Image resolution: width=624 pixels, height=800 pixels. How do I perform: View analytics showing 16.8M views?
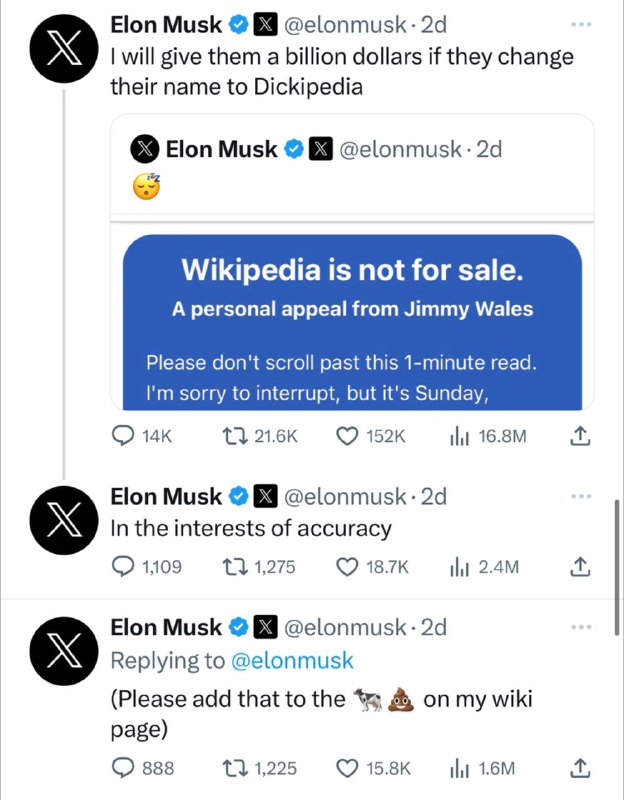[463, 436]
